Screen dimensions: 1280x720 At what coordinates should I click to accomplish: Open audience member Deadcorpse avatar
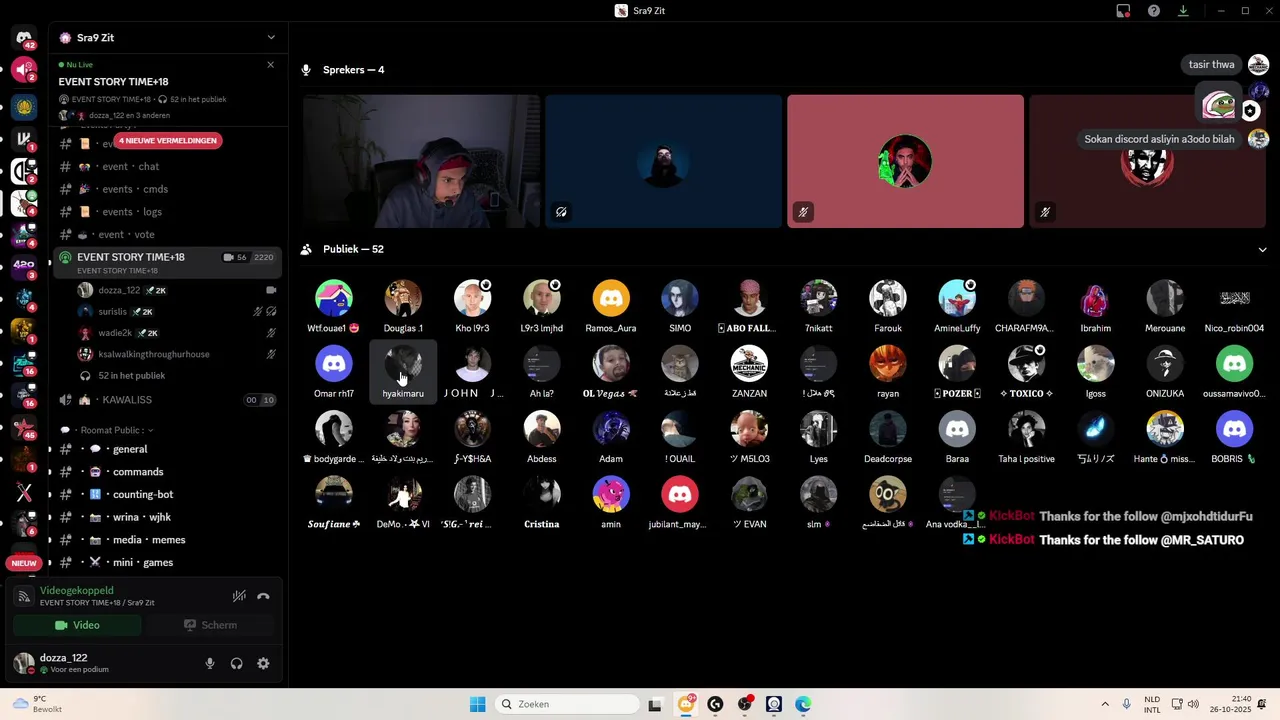[888, 429]
